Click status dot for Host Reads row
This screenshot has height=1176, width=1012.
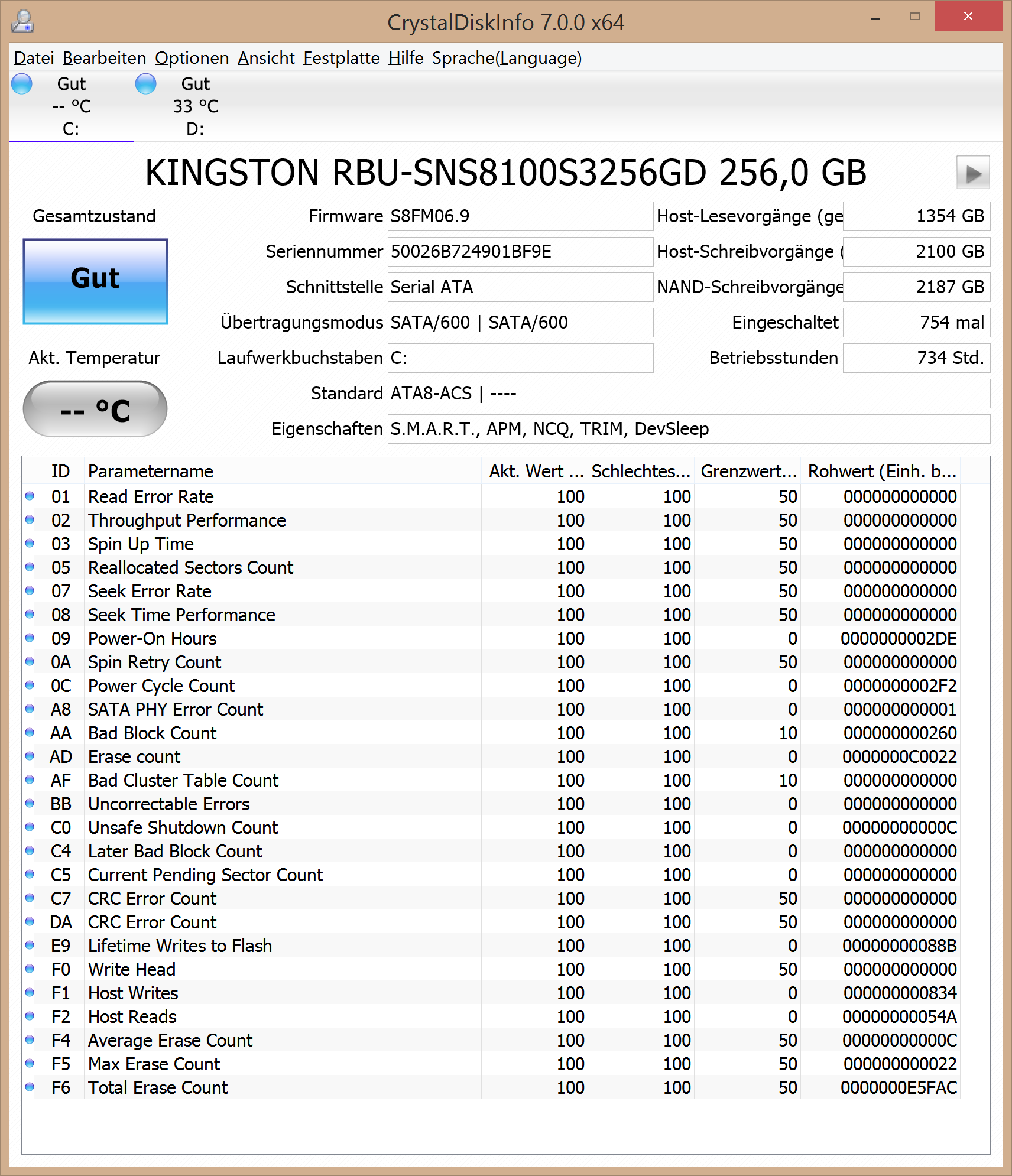(x=30, y=1016)
